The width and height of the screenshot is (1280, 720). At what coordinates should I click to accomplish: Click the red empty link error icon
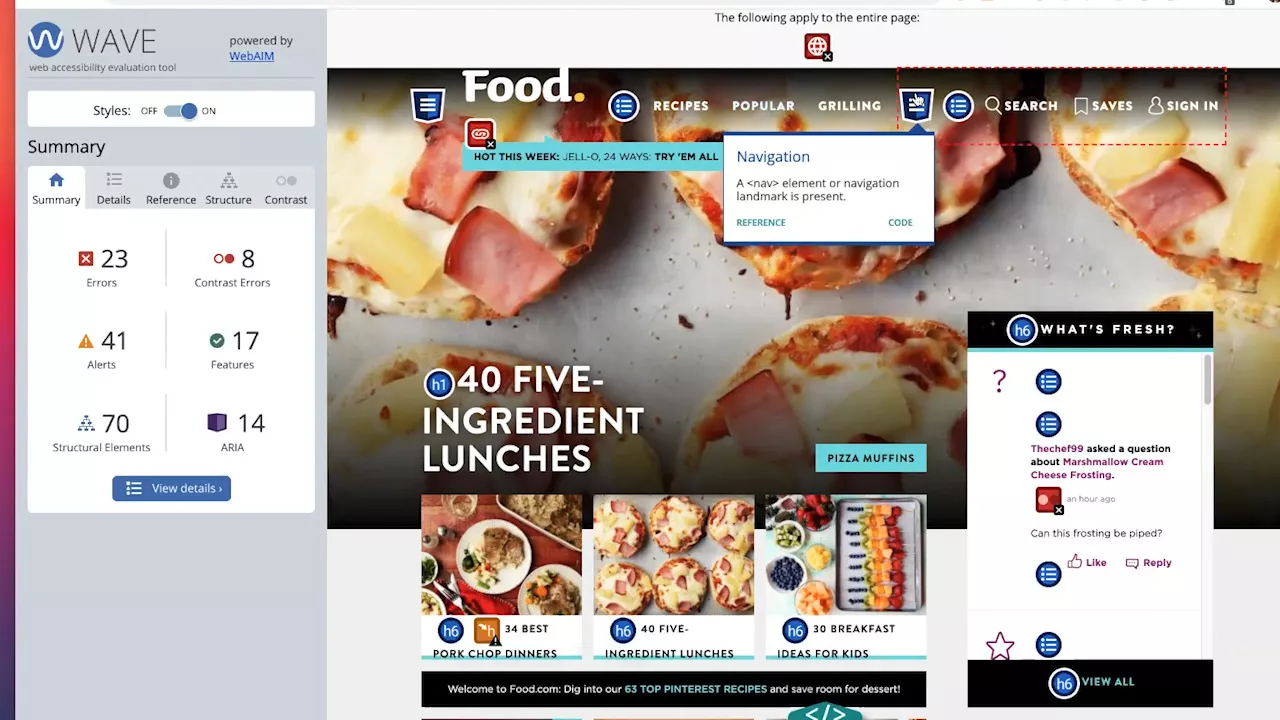click(x=480, y=133)
